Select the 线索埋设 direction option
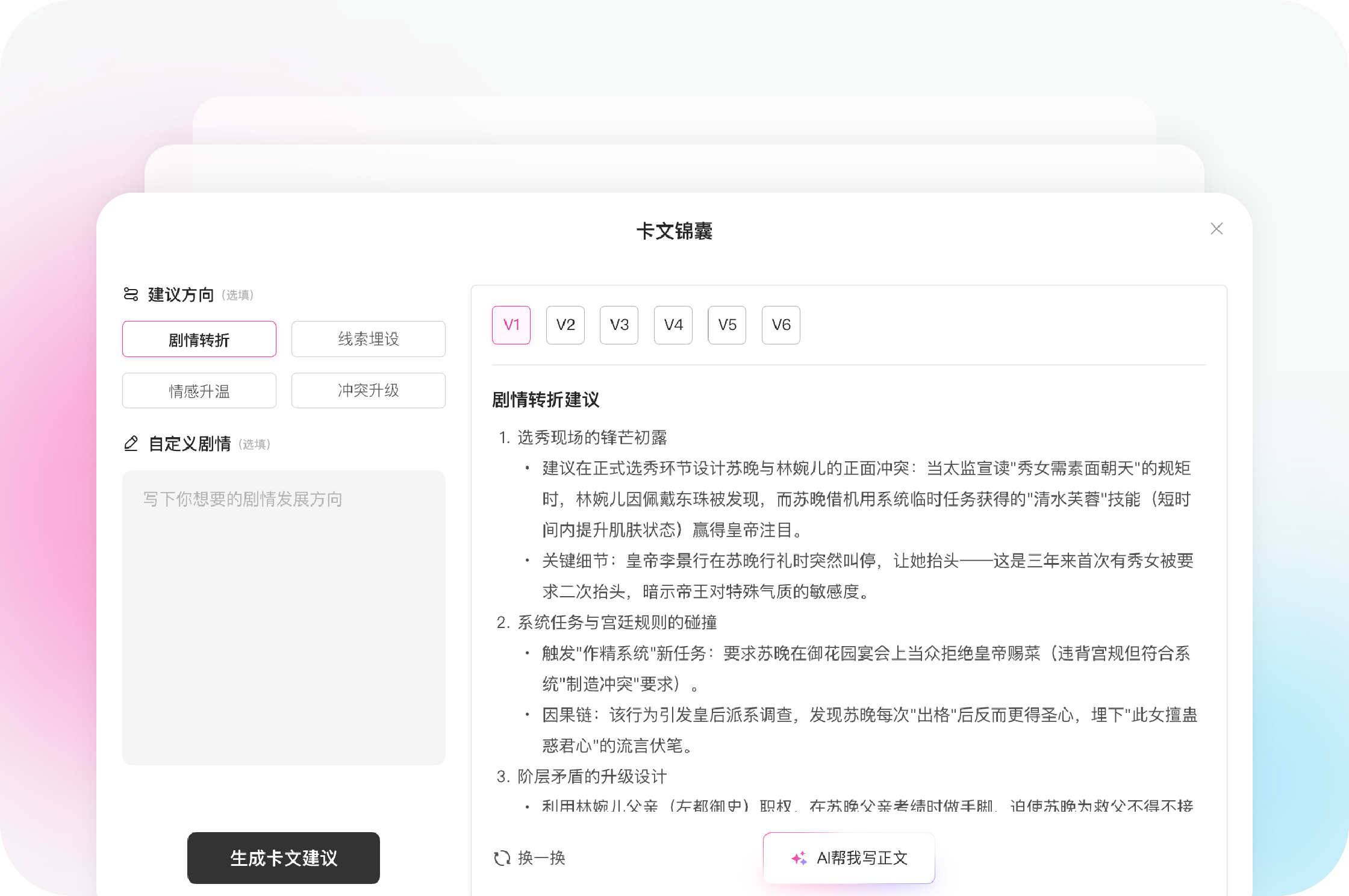Viewport: 1349px width, 896px height. [369, 339]
